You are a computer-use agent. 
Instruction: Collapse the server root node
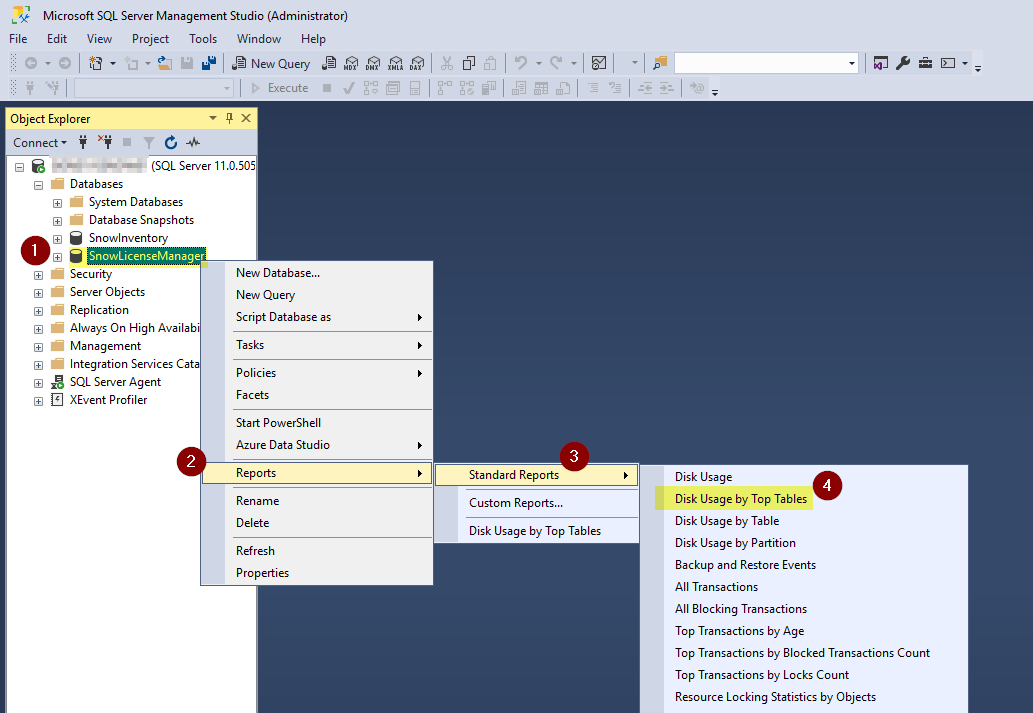coord(20,167)
